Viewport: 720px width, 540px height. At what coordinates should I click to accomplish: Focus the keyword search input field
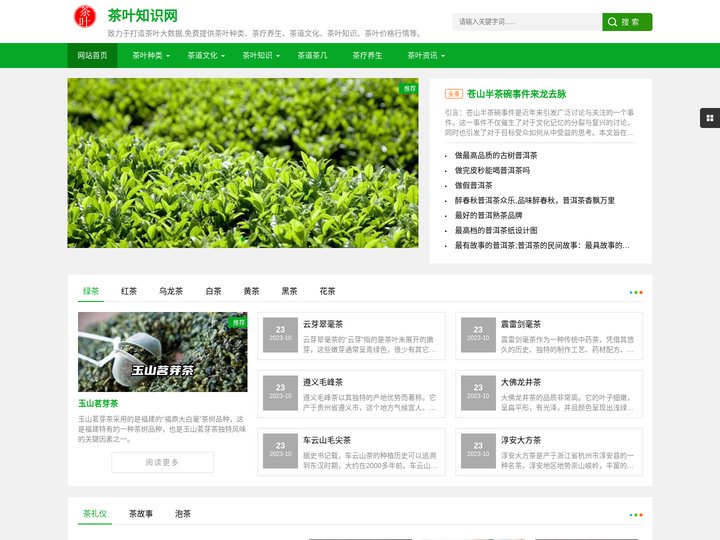click(527, 22)
